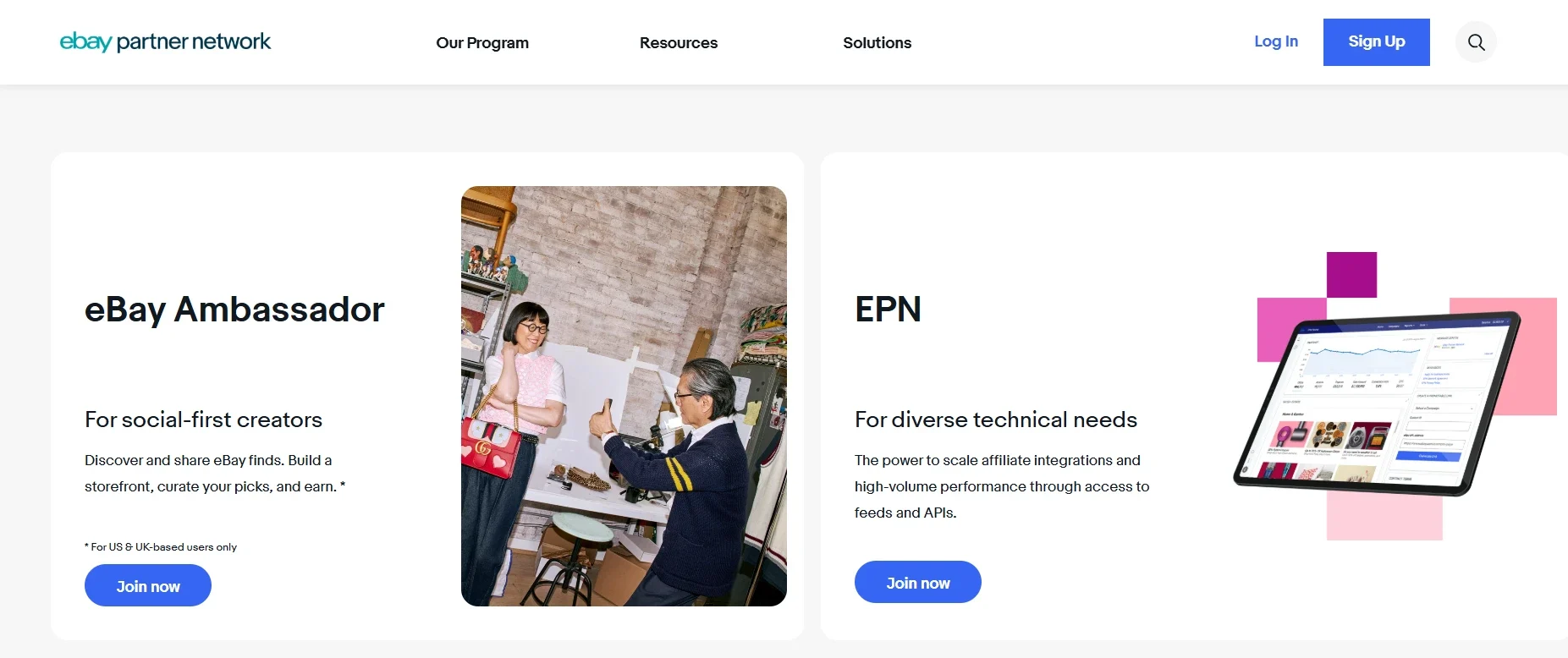
Task: Open the Solutions menu
Action: [878, 42]
